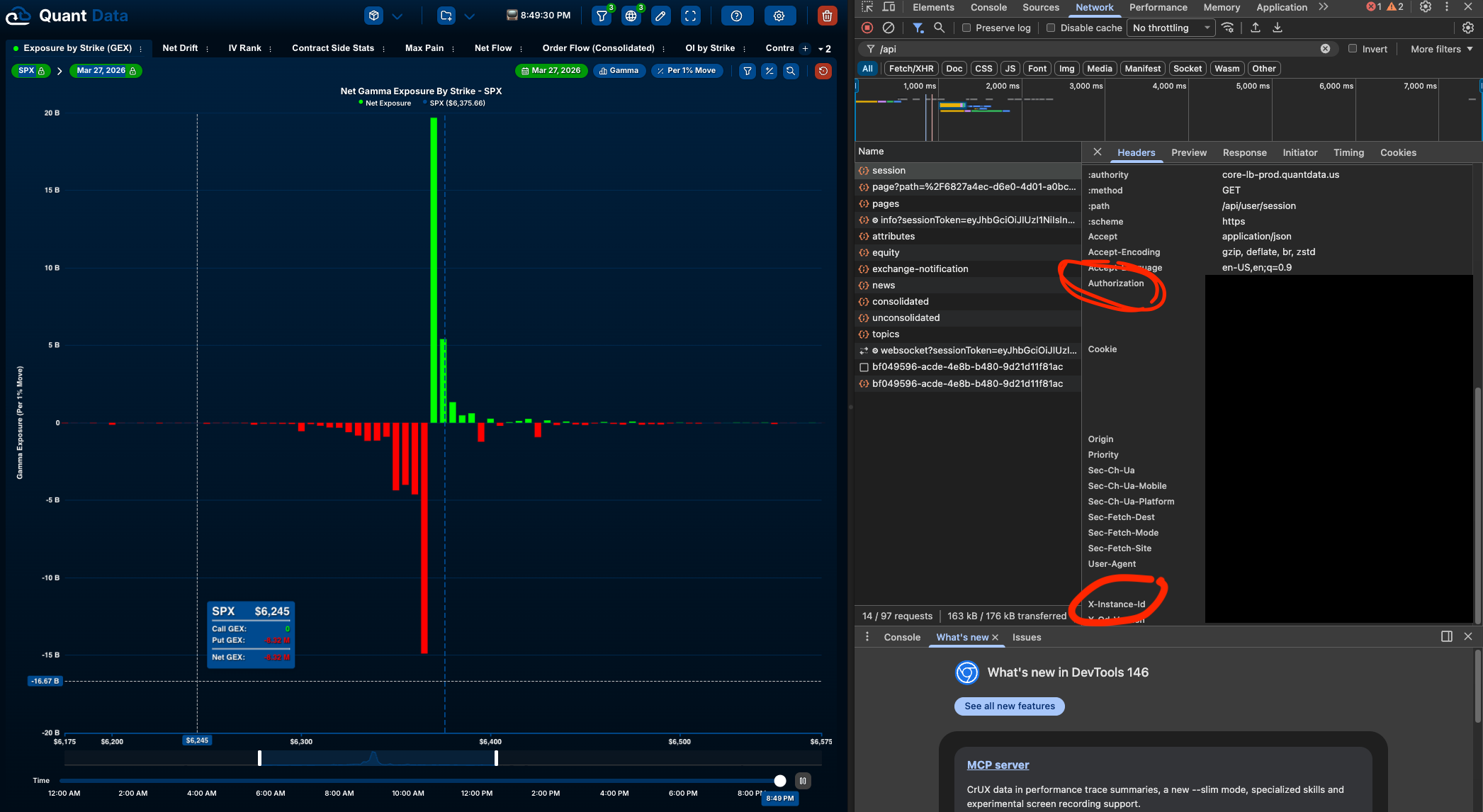Click the cube workspace icon in Quant Data header

pyautogui.click(x=374, y=16)
